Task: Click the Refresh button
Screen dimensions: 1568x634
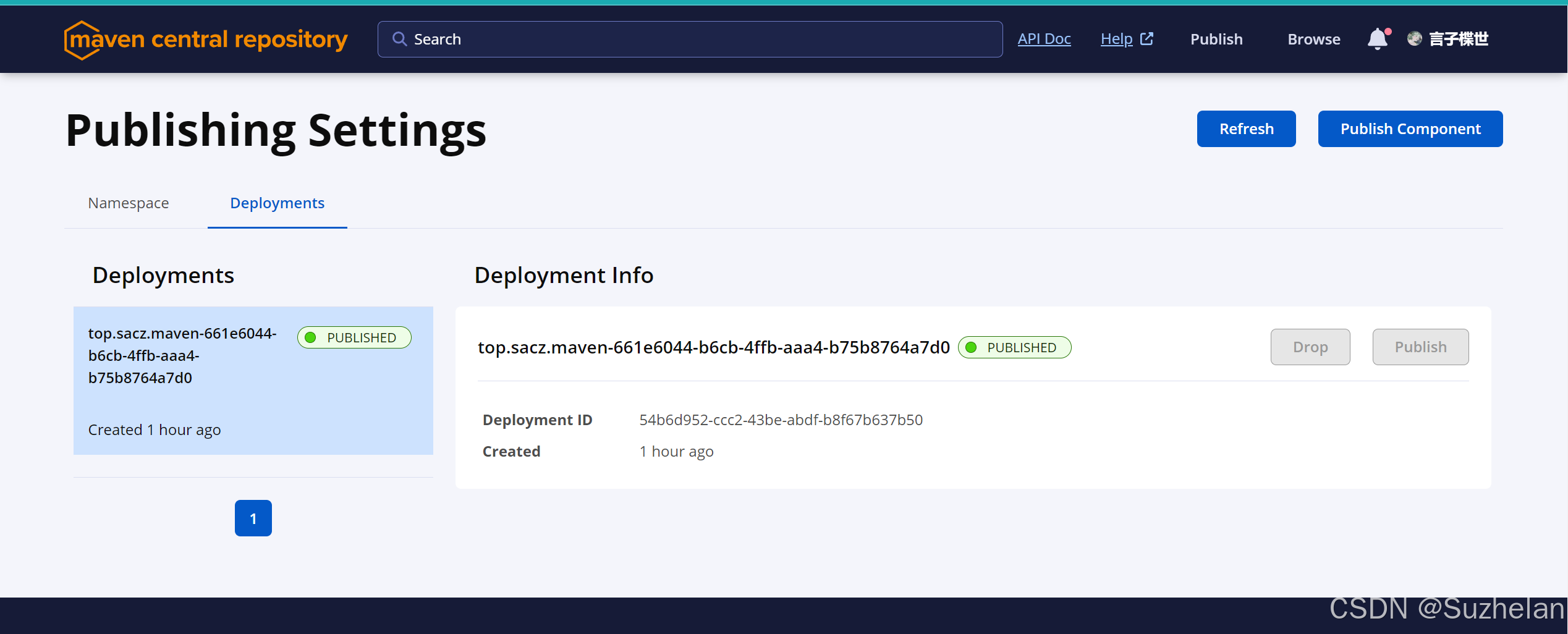Action: point(1246,129)
